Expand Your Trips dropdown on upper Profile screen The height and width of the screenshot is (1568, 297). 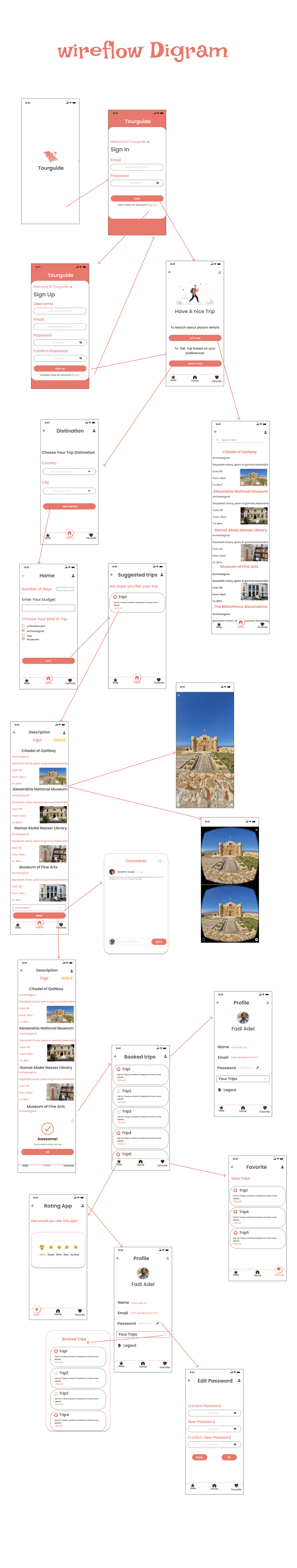243,1079
